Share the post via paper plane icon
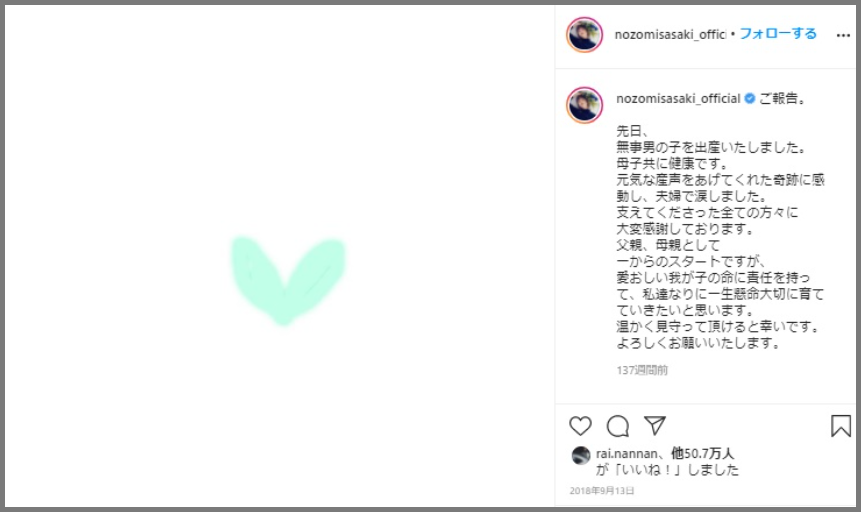Image resolution: width=861 pixels, height=512 pixels. [x=655, y=425]
